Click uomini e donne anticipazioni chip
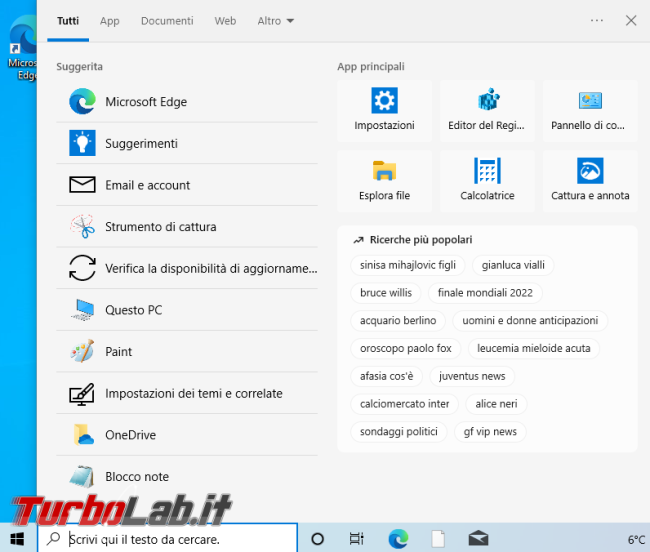 (x=530, y=320)
